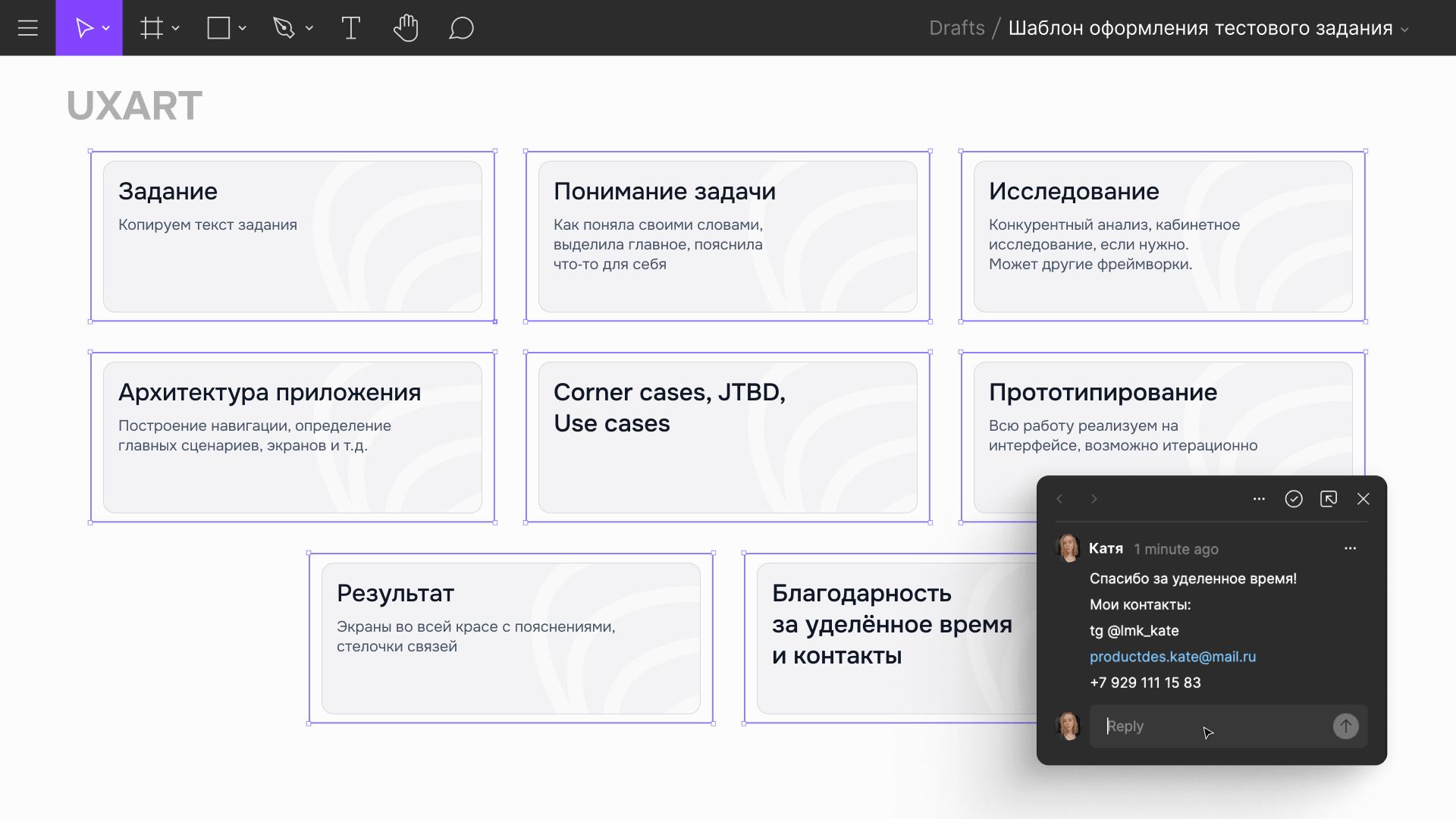Select the Rectangle shape tool
Viewport: 1456px width, 819px height.
click(217, 28)
